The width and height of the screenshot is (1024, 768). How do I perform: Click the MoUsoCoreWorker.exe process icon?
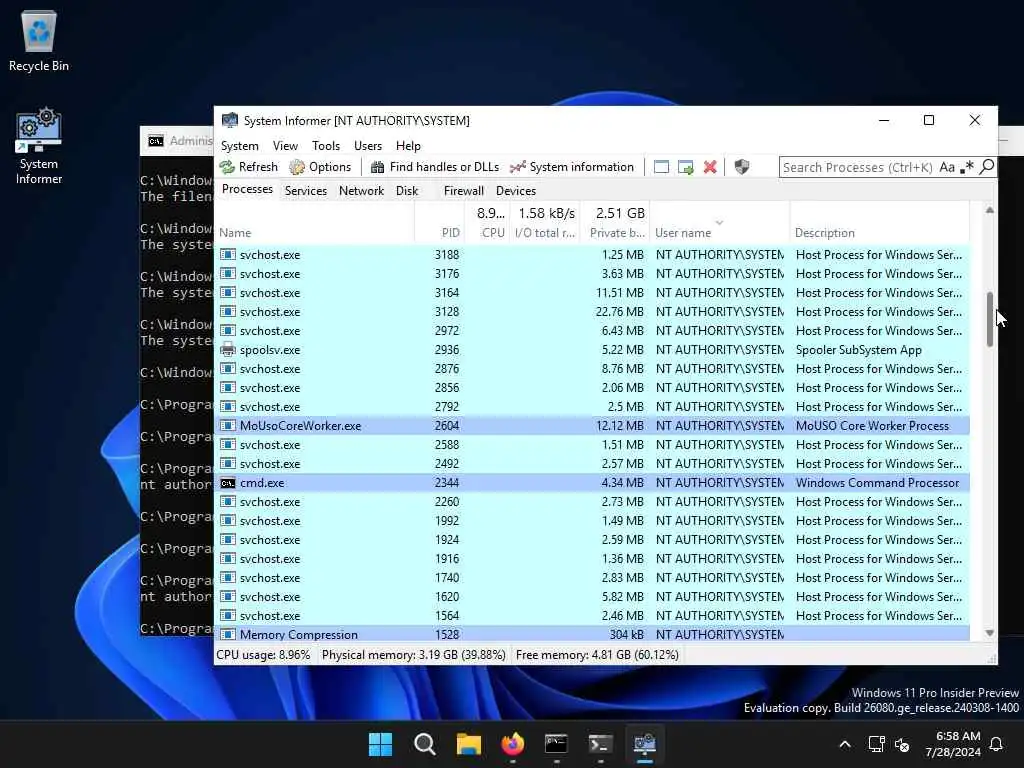tap(227, 426)
